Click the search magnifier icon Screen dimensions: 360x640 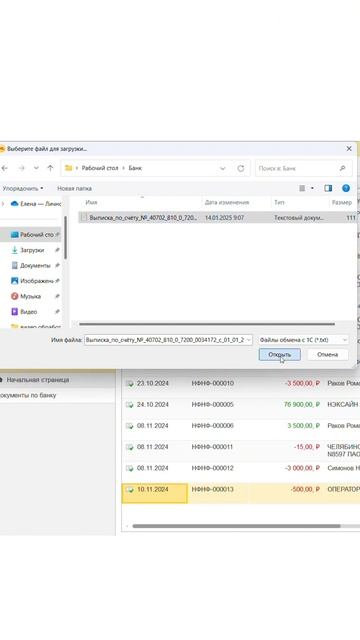342,168
